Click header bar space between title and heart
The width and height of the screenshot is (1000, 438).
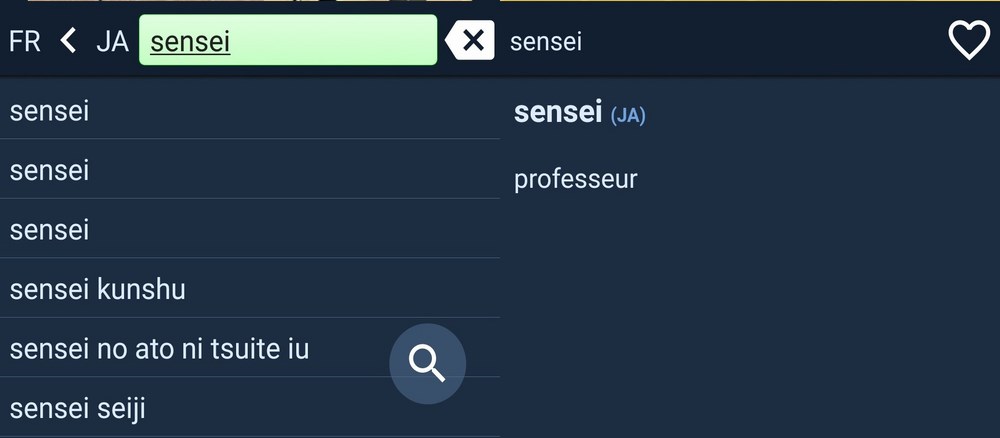pos(760,41)
